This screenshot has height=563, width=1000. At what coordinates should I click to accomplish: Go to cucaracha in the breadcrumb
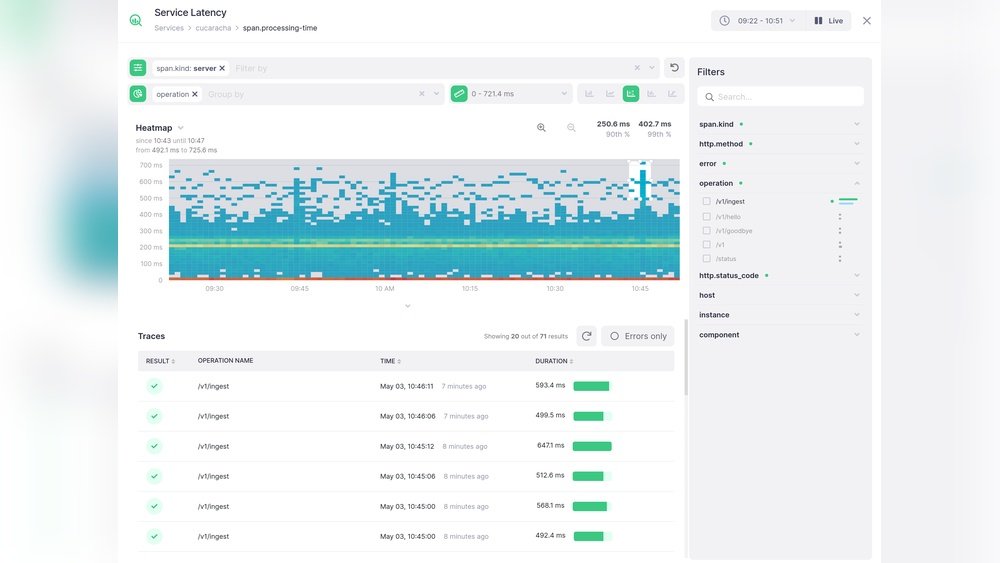tap(213, 28)
